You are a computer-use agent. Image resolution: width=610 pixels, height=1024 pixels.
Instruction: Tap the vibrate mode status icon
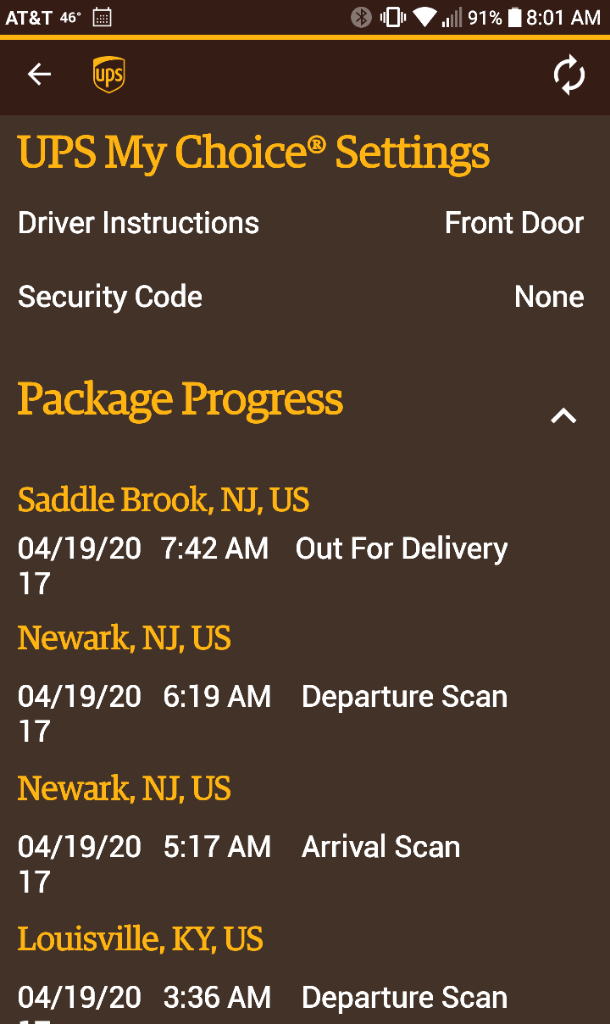(x=393, y=17)
